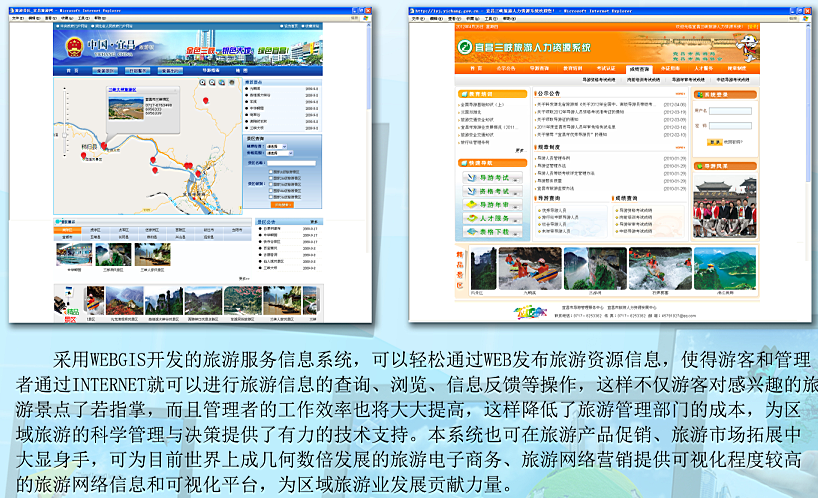Click the green logo of the tourism HR system

click(x=463, y=47)
